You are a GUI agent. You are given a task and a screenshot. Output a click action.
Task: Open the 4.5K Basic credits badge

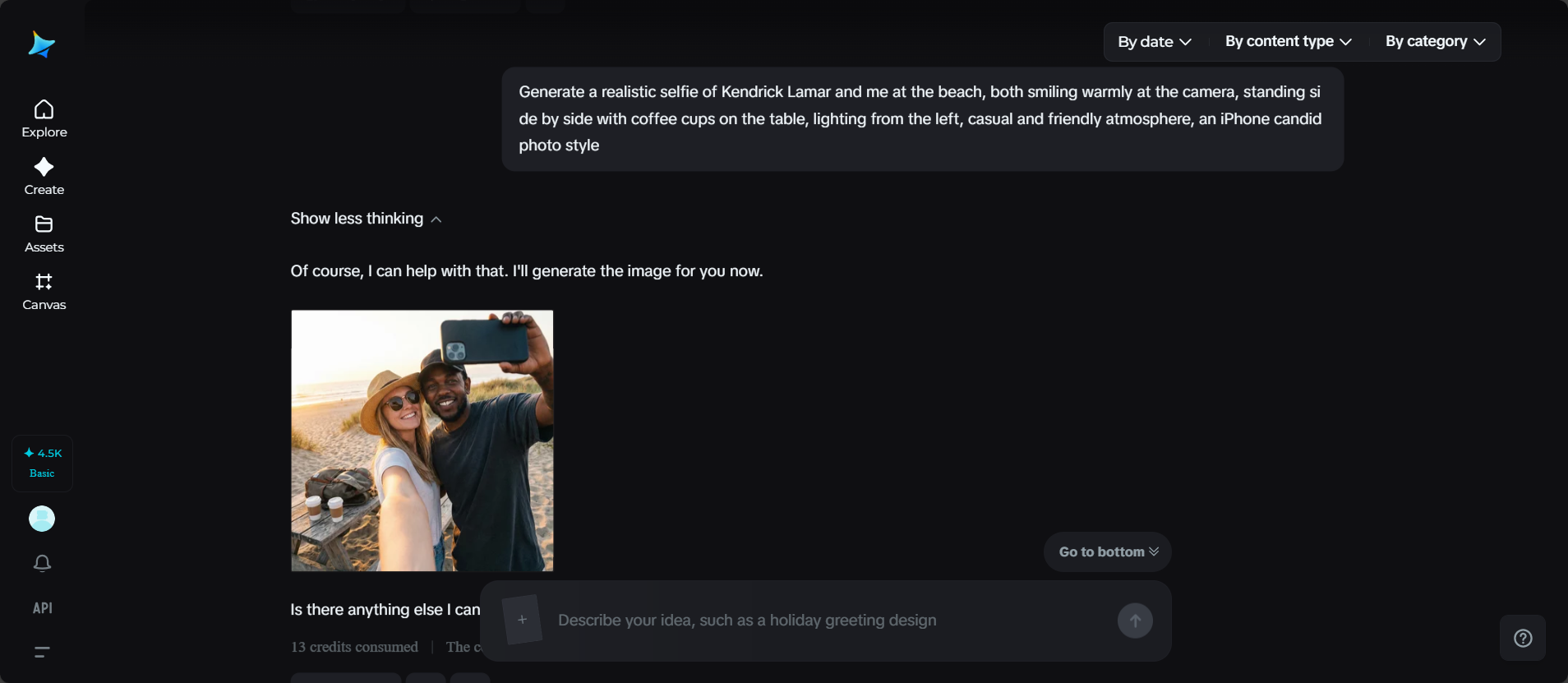(x=42, y=464)
